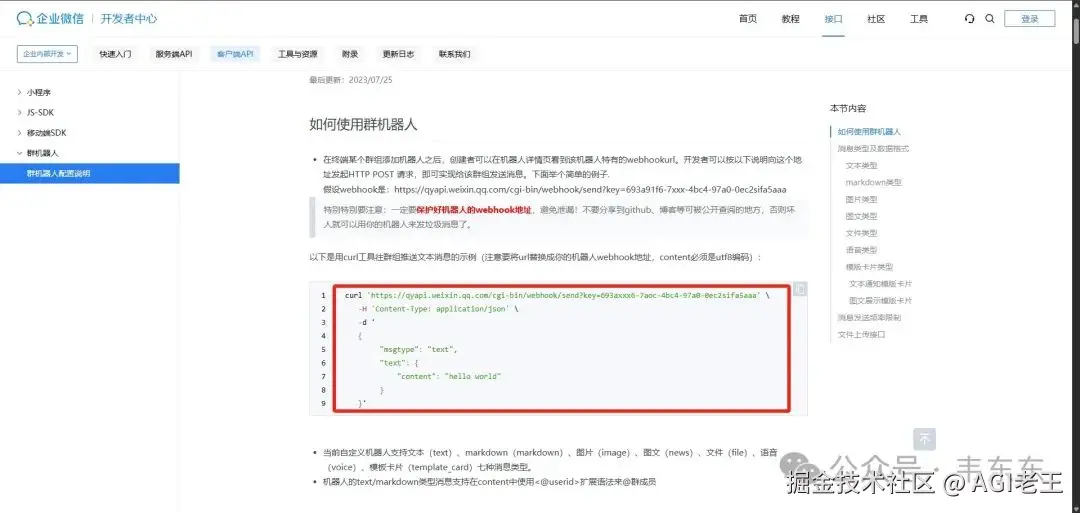
Task: Open the 企业内部开发 dropdown
Action: [x=48, y=54]
